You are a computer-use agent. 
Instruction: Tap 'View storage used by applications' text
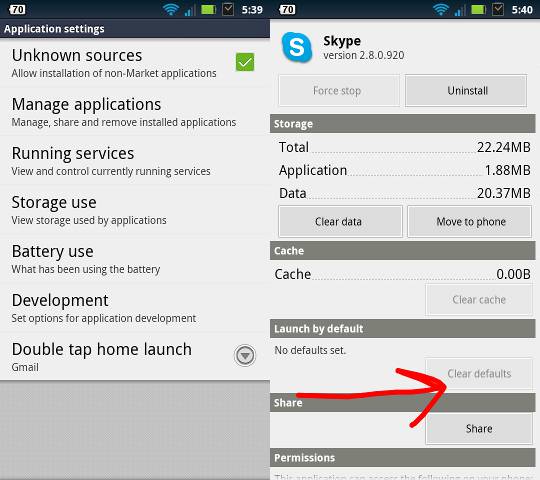(x=89, y=220)
